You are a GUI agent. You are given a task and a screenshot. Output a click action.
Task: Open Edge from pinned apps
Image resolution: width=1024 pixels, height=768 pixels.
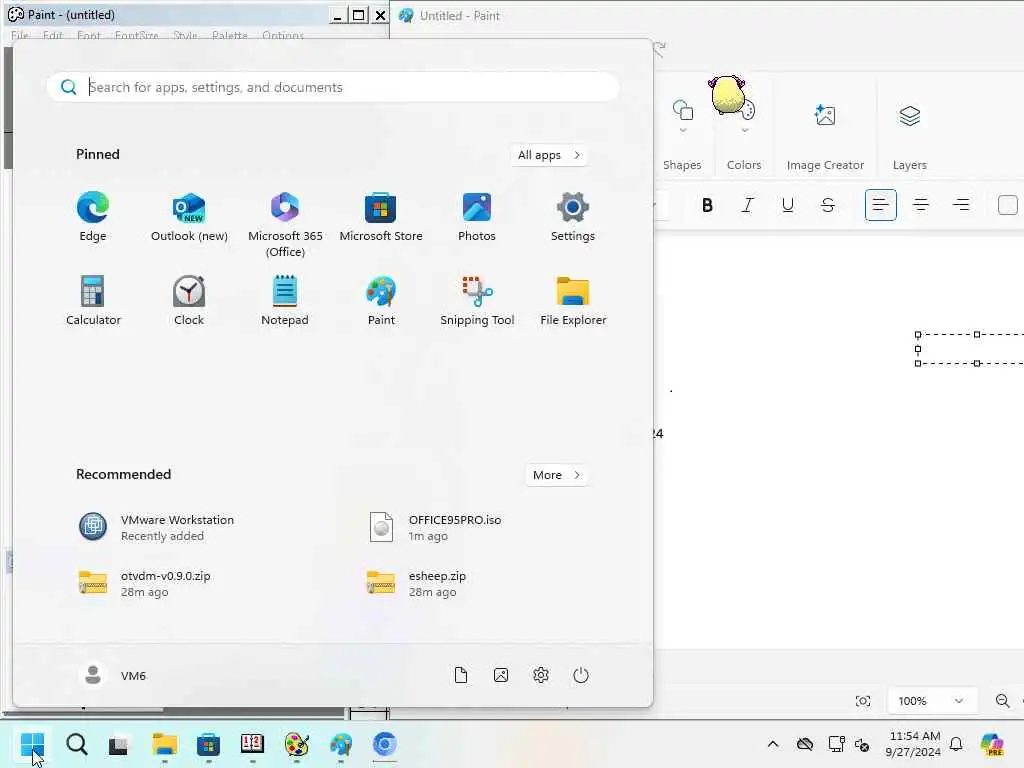point(93,217)
